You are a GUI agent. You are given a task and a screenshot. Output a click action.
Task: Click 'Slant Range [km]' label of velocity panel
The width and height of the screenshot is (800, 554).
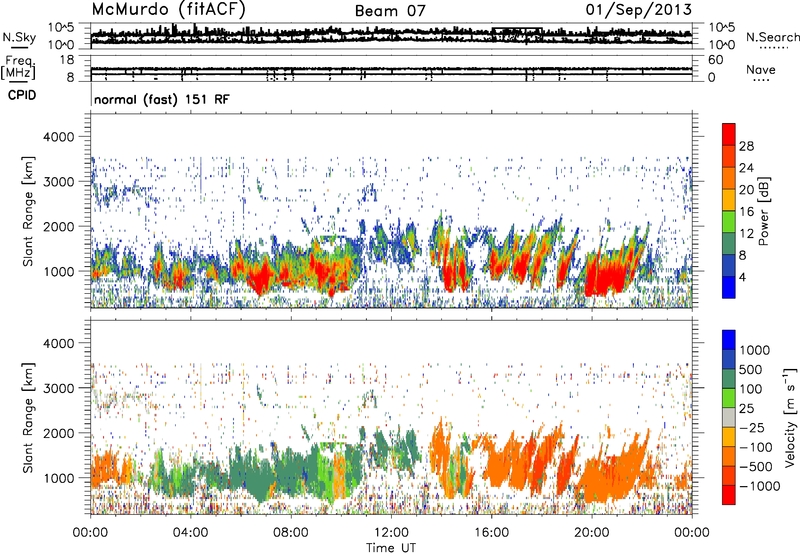pos(28,417)
